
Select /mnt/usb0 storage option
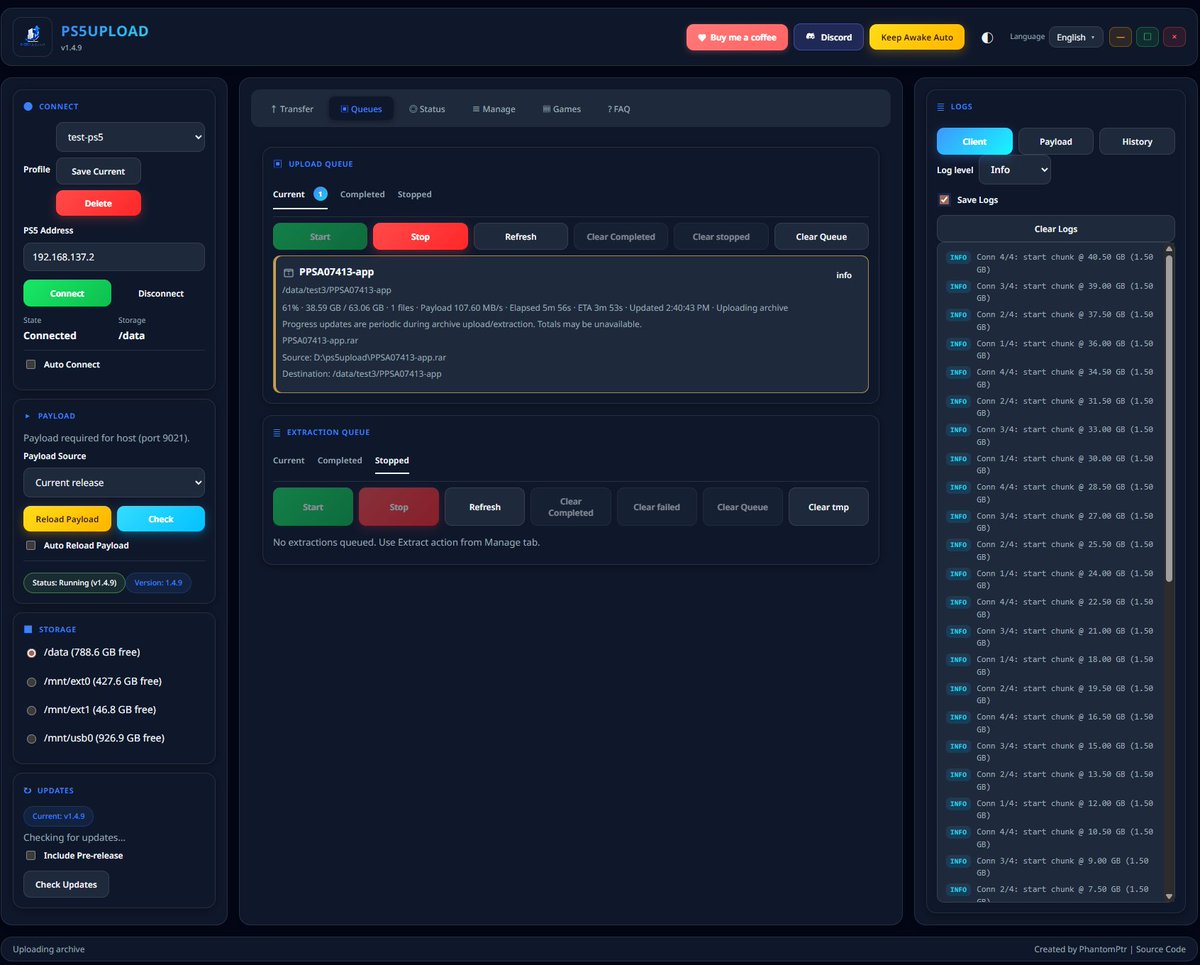(x=31, y=738)
